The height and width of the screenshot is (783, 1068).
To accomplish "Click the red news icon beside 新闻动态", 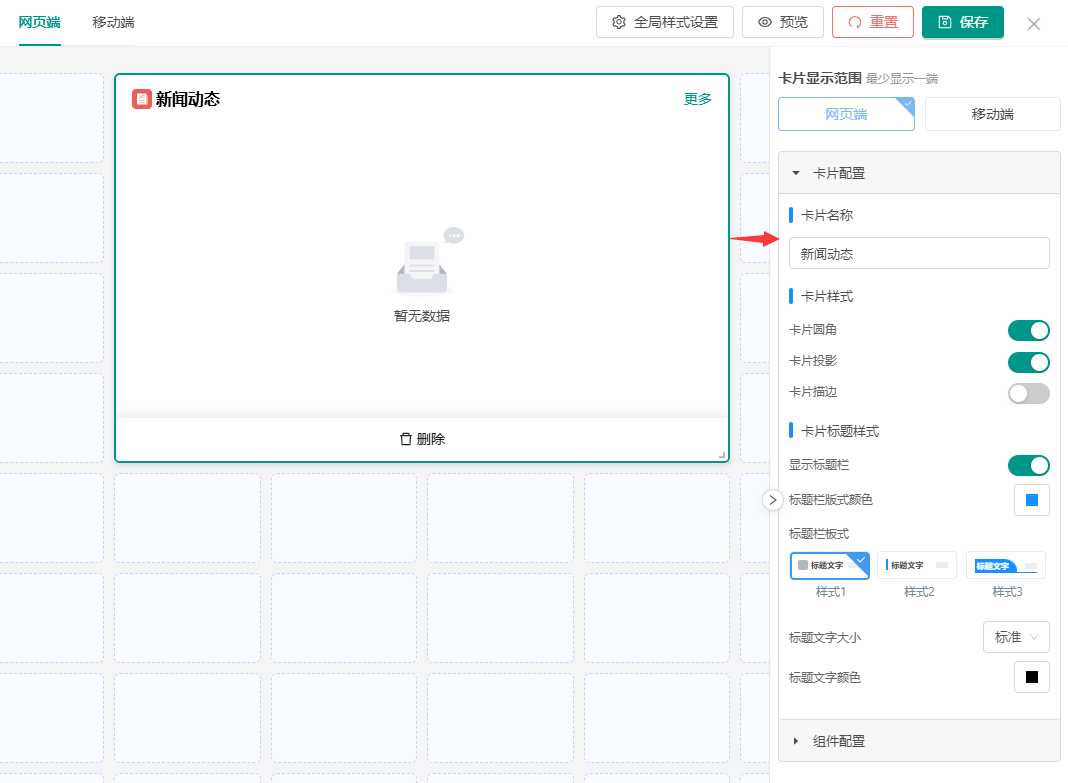I will tap(142, 99).
